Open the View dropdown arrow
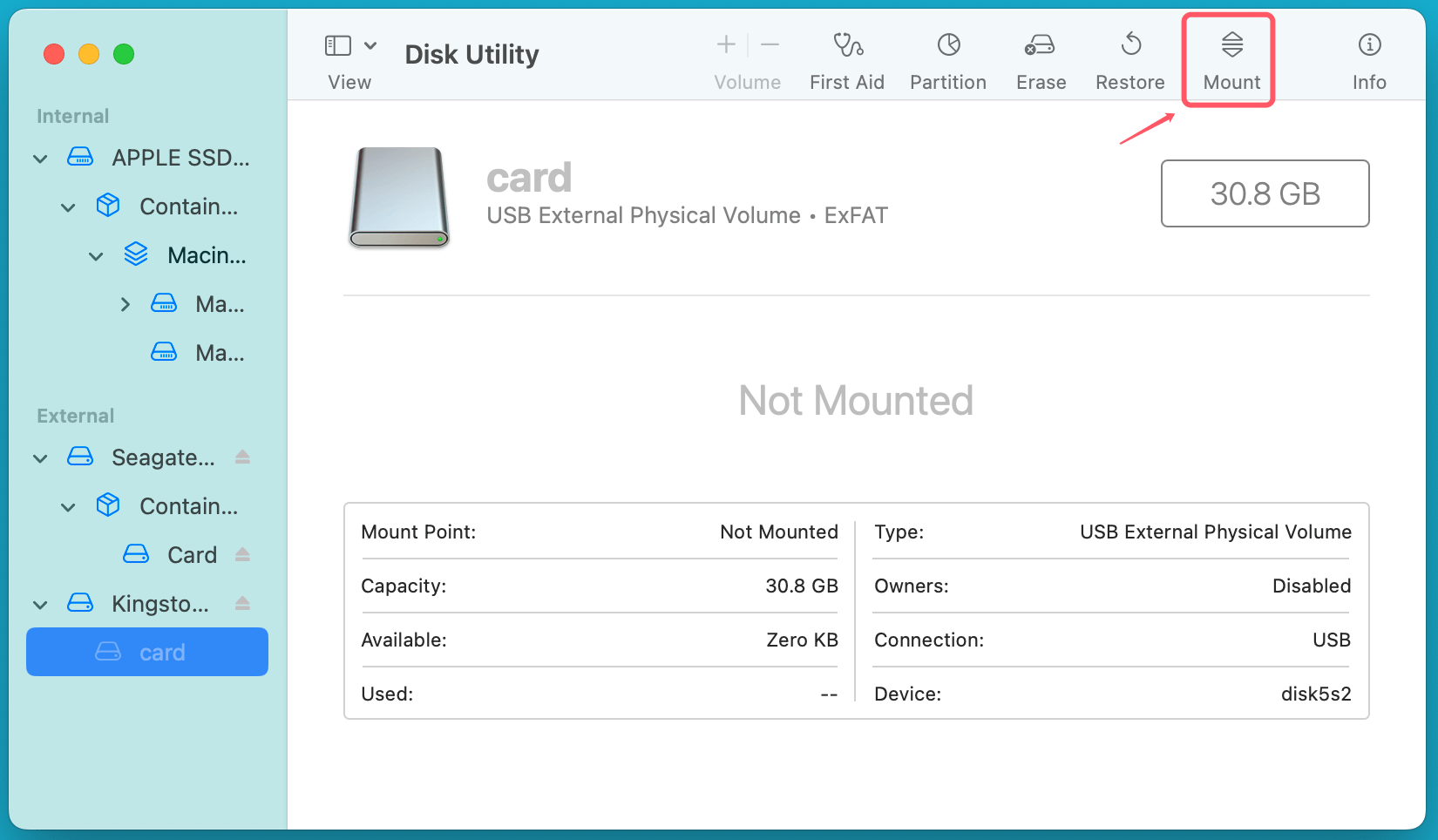The image size is (1438, 840). pos(370,44)
